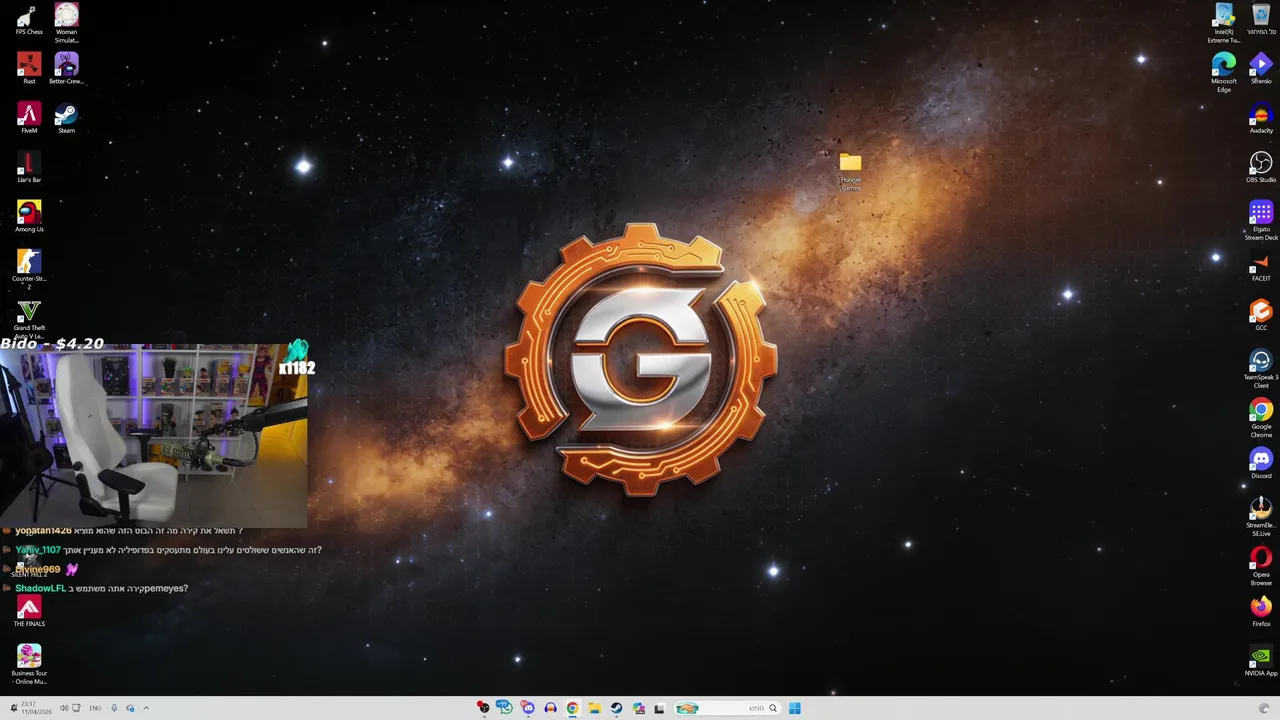Image resolution: width=1280 pixels, height=720 pixels.
Task: Launch Woman Simulator from the desktop
Action: 66,22
